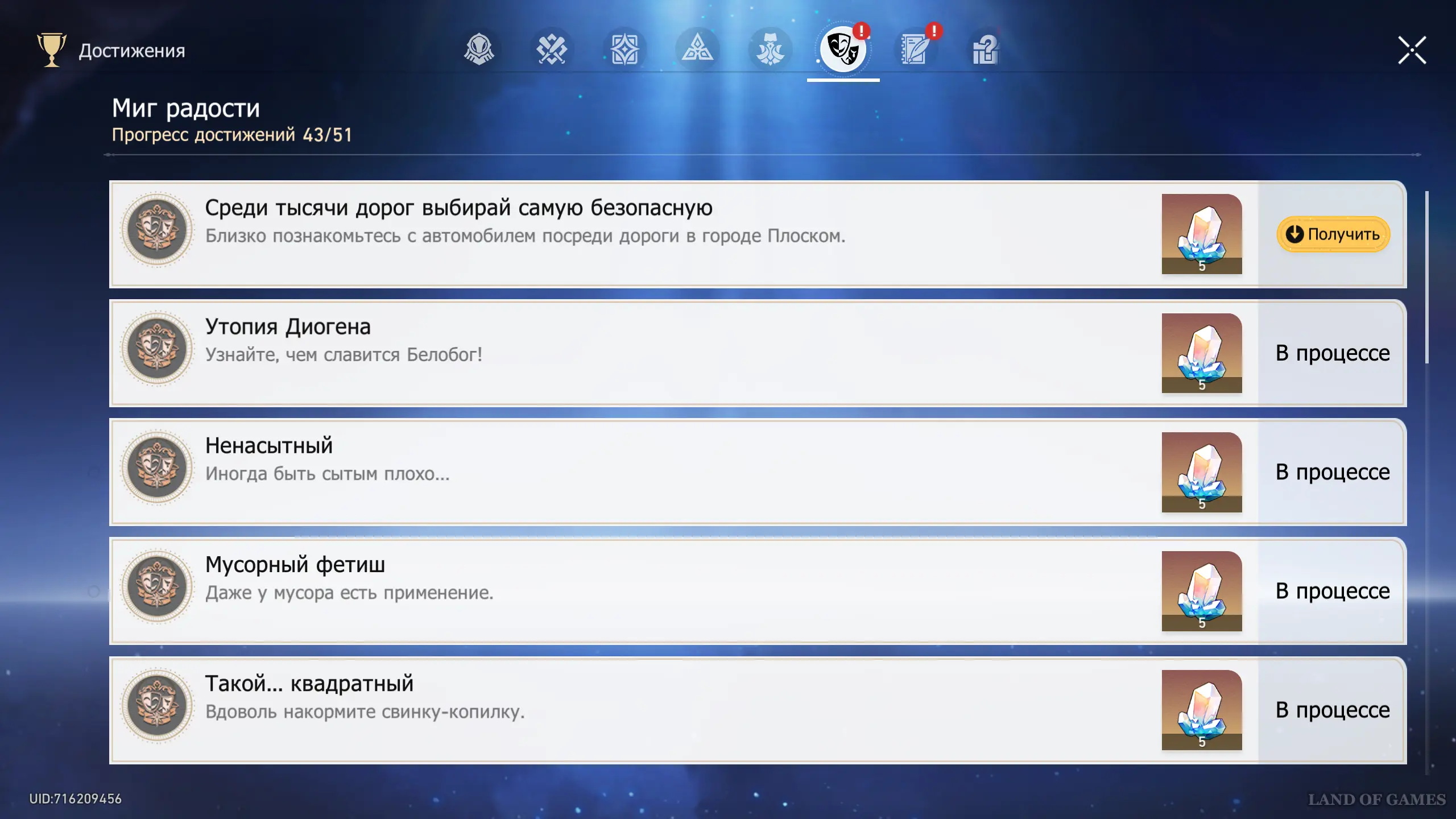Click В процессе status for Такой... квадратный

(x=1332, y=710)
